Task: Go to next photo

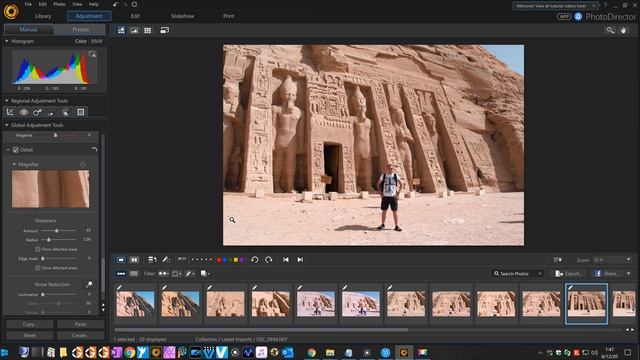Action: 300,260
